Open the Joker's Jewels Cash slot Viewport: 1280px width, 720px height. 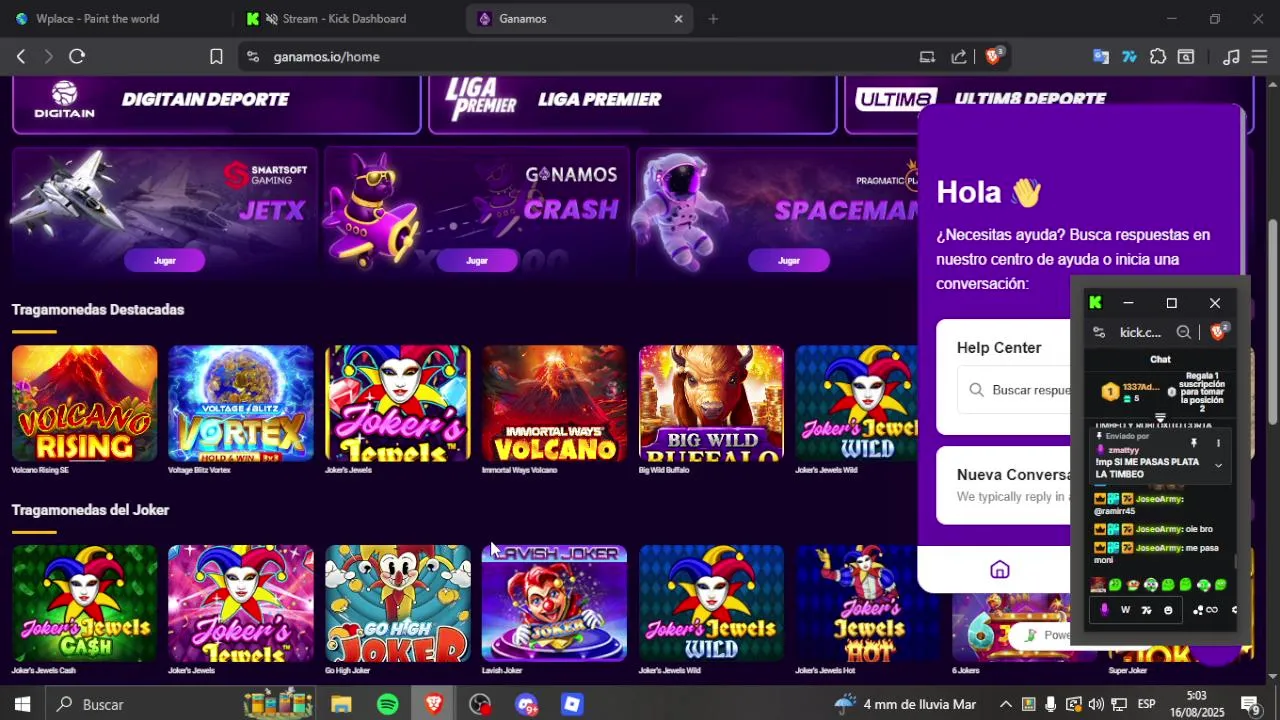pyautogui.click(x=84, y=603)
